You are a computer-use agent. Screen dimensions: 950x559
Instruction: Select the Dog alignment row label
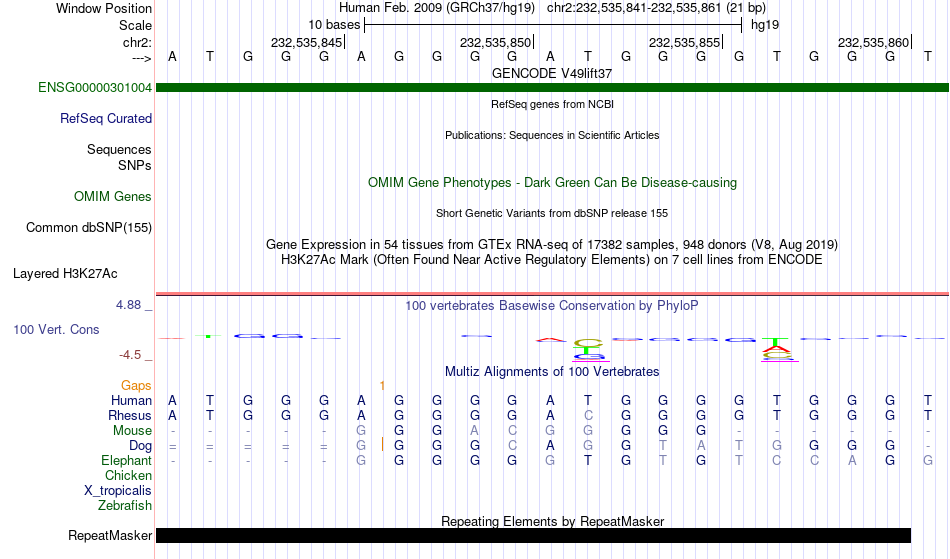point(141,446)
